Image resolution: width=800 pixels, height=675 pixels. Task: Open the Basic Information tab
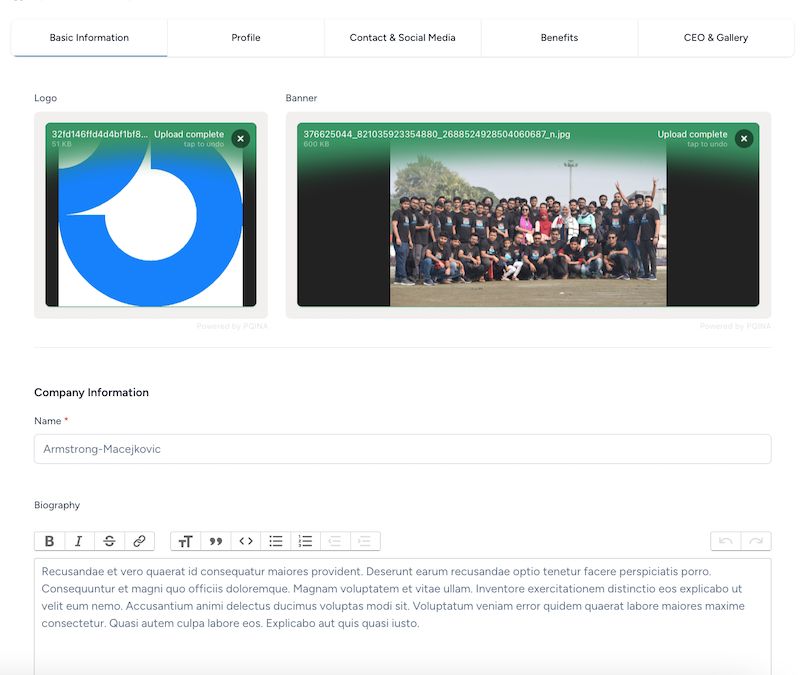coord(89,38)
